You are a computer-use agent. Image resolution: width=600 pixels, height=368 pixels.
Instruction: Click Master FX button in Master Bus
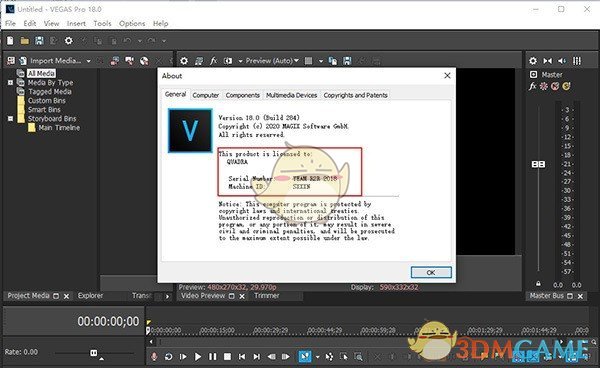tap(532, 86)
